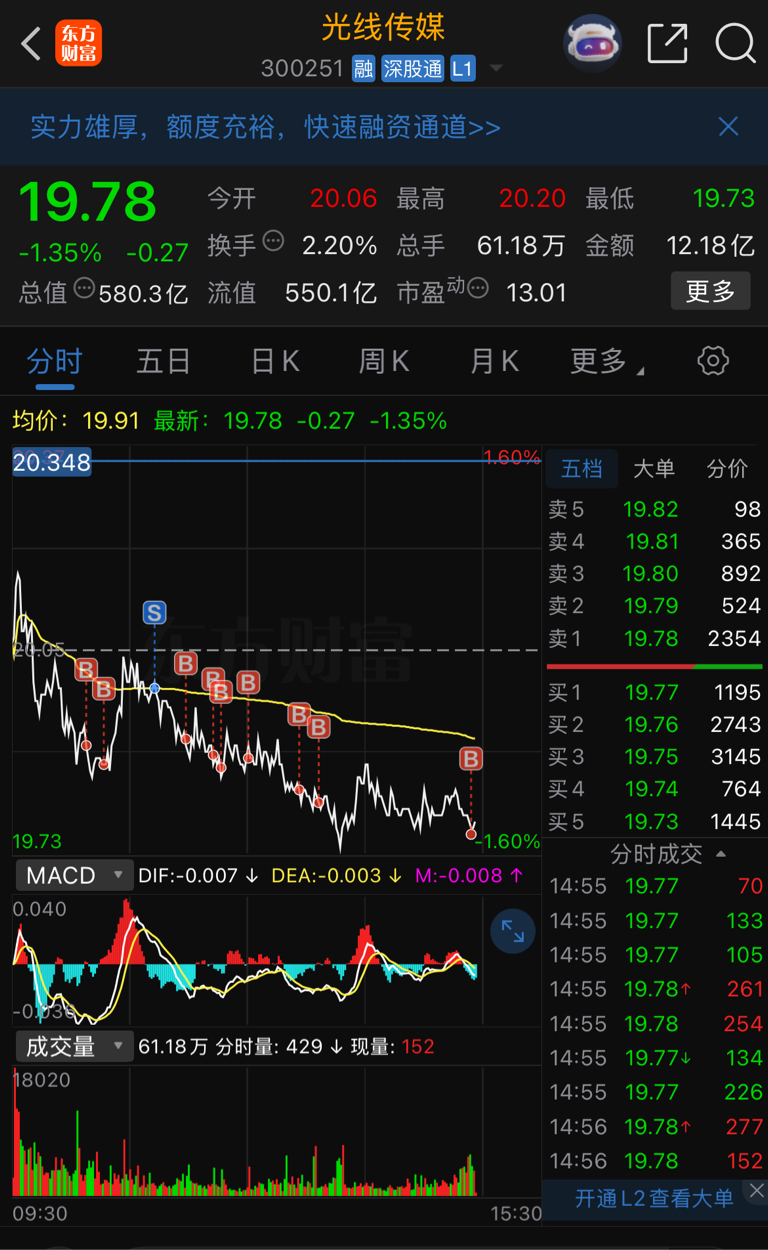
Task: Select the 大单 tab
Action: point(654,468)
